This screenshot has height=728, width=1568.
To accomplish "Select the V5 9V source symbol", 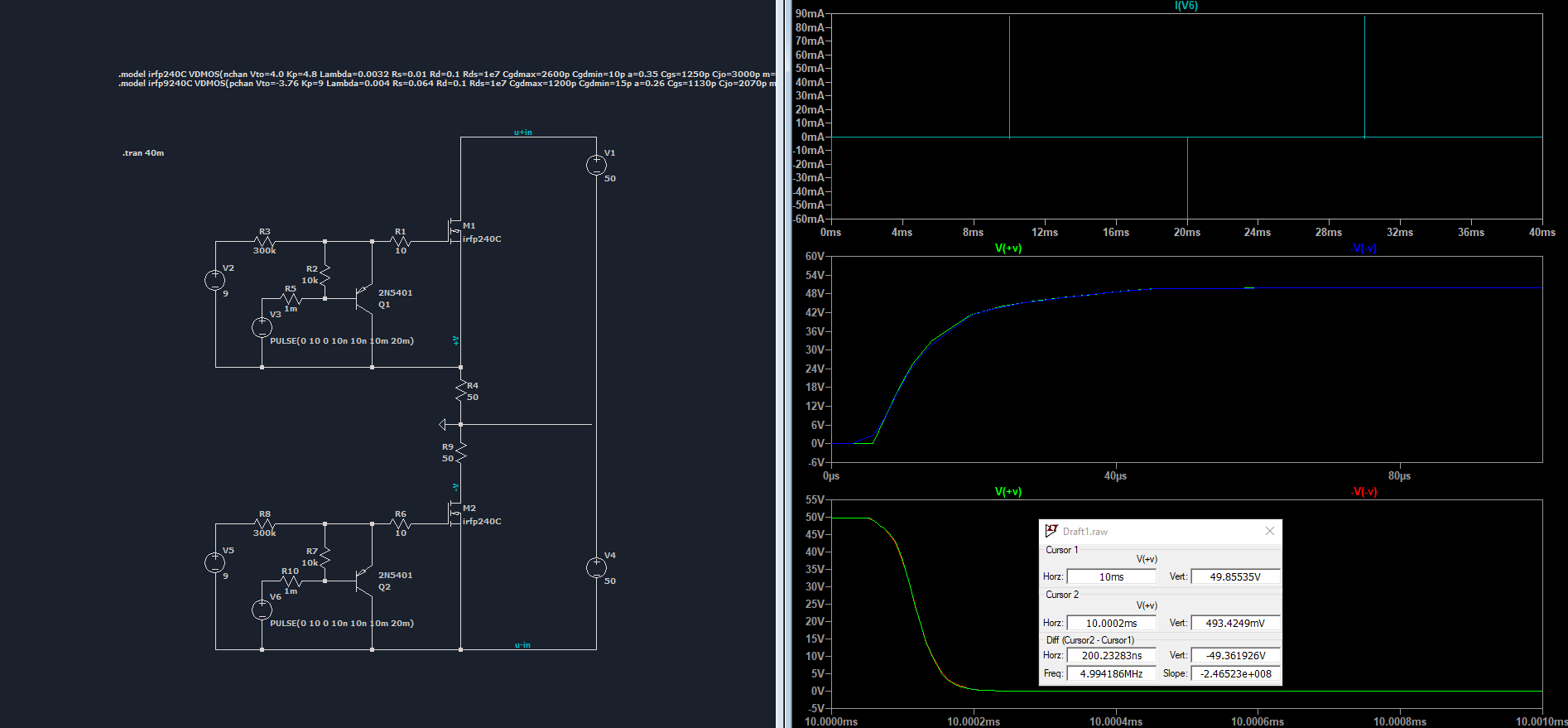I will point(215,562).
